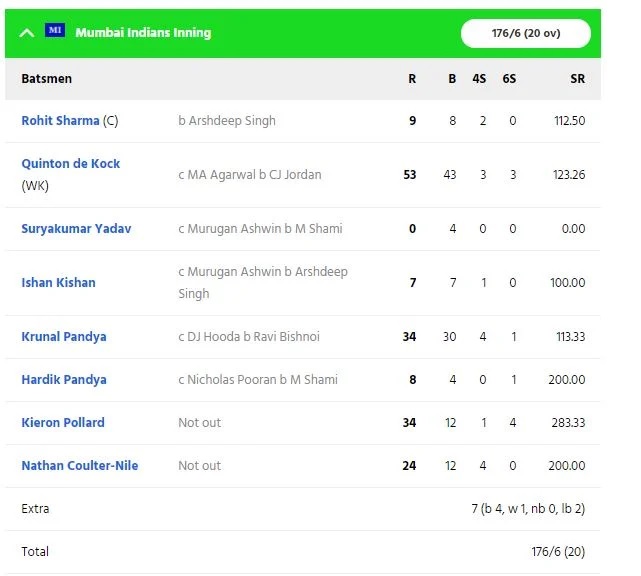Click the B balls column header

[451, 78]
